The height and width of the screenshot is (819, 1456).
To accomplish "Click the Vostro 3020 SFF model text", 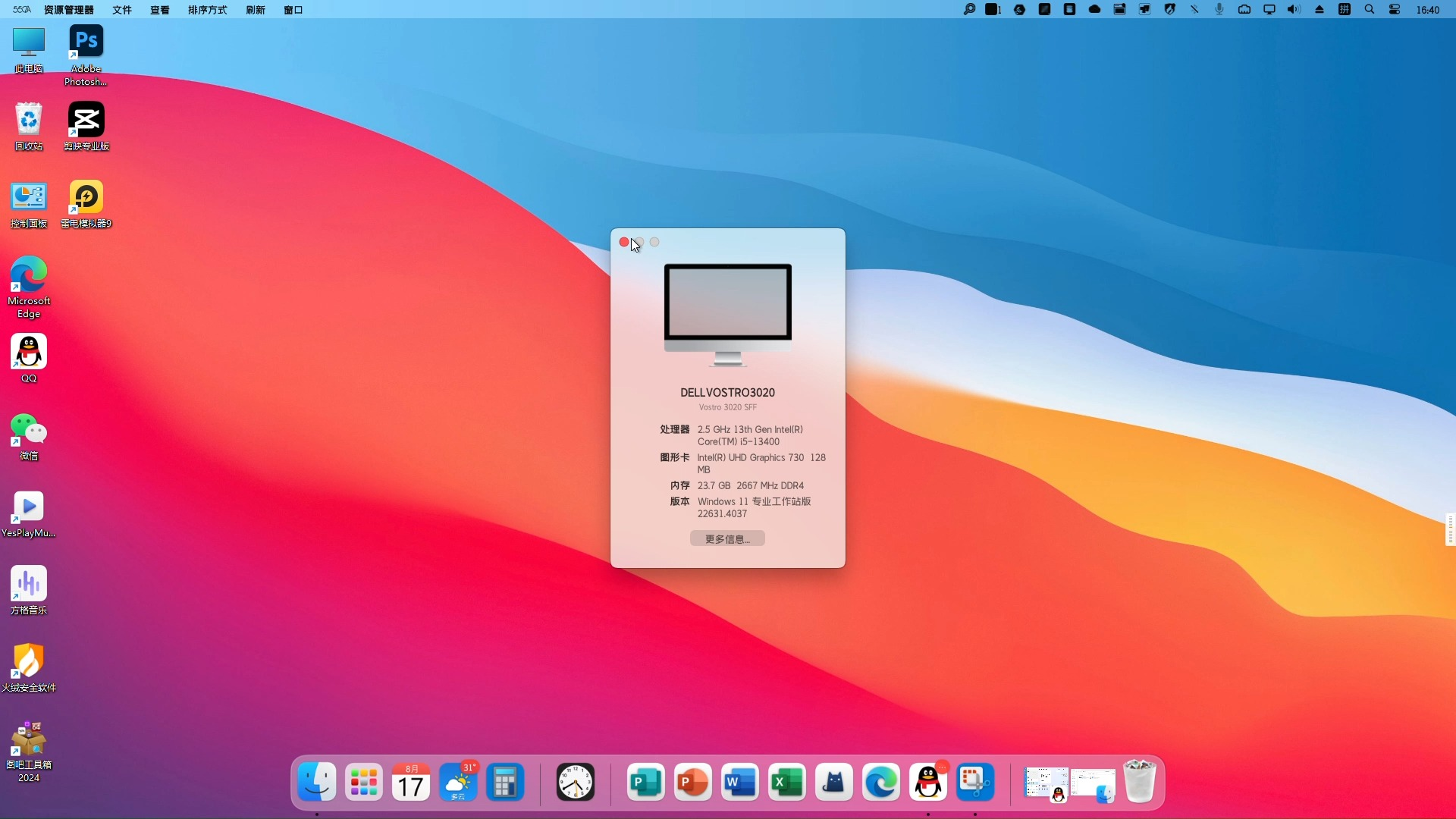I will (x=727, y=407).
